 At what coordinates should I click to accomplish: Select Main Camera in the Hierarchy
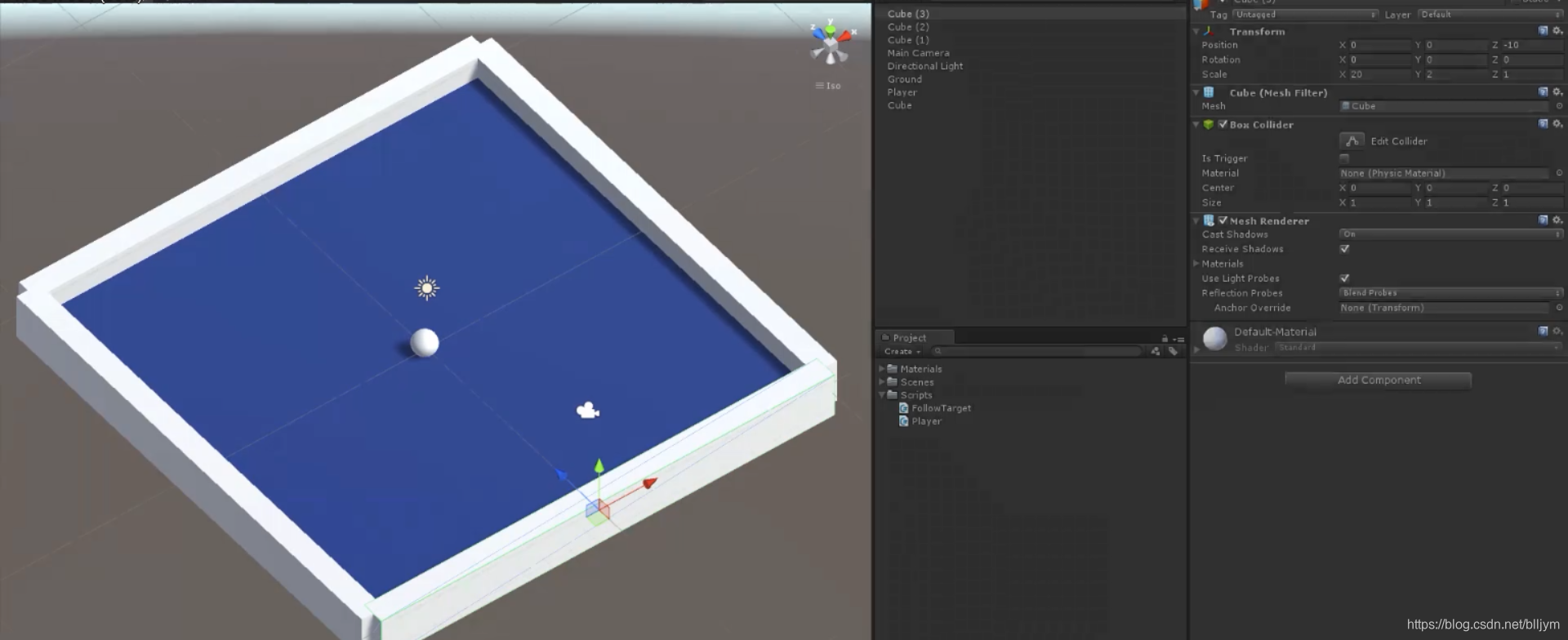[919, 53]
